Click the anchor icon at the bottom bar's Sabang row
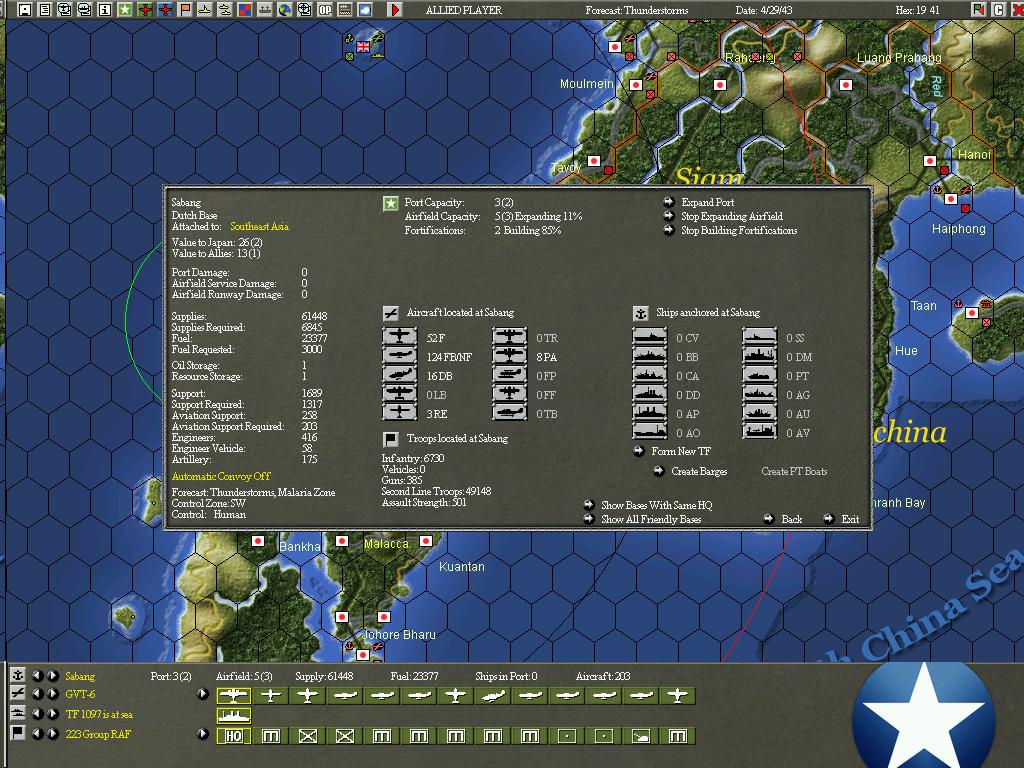1024x768 pixels. point(18,675)
